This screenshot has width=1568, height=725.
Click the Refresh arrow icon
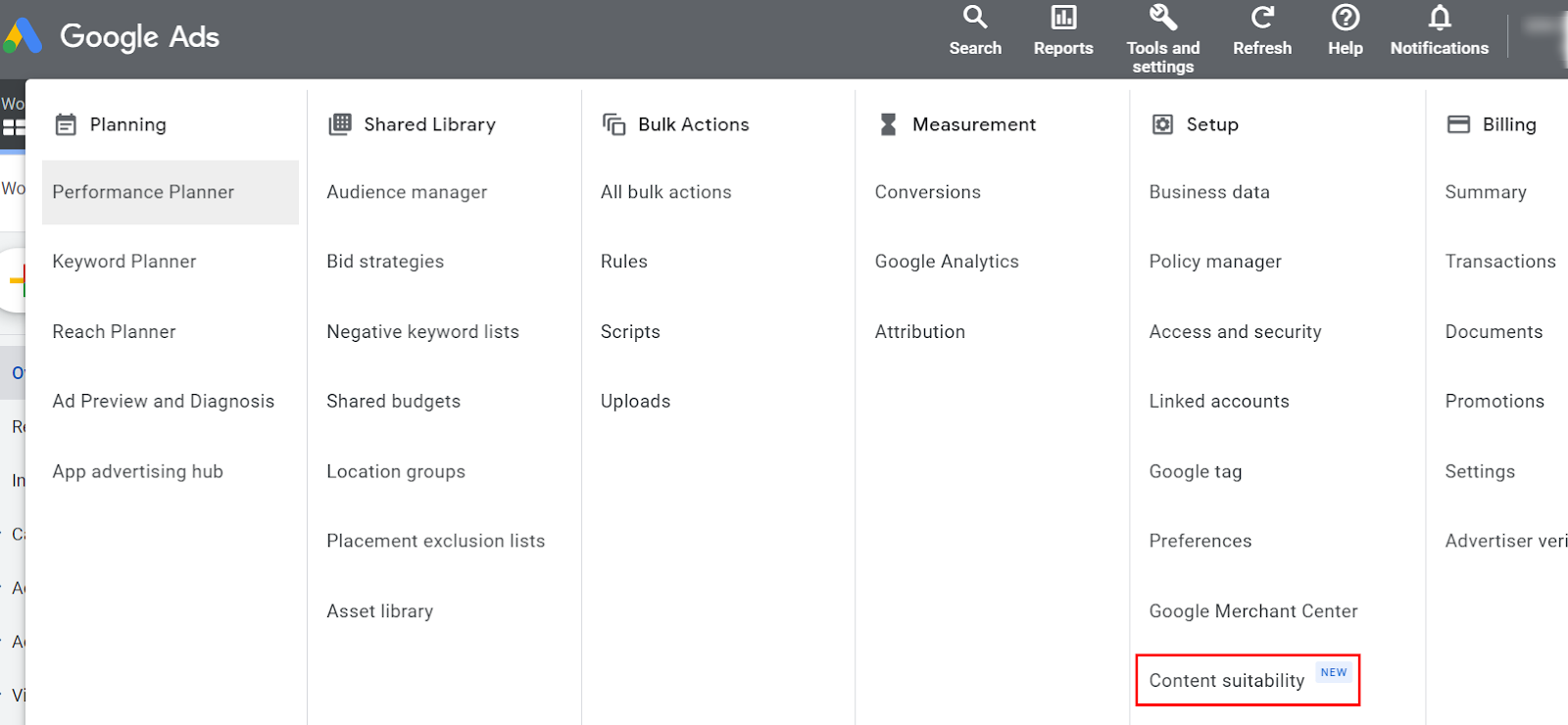coord(1262,18)
